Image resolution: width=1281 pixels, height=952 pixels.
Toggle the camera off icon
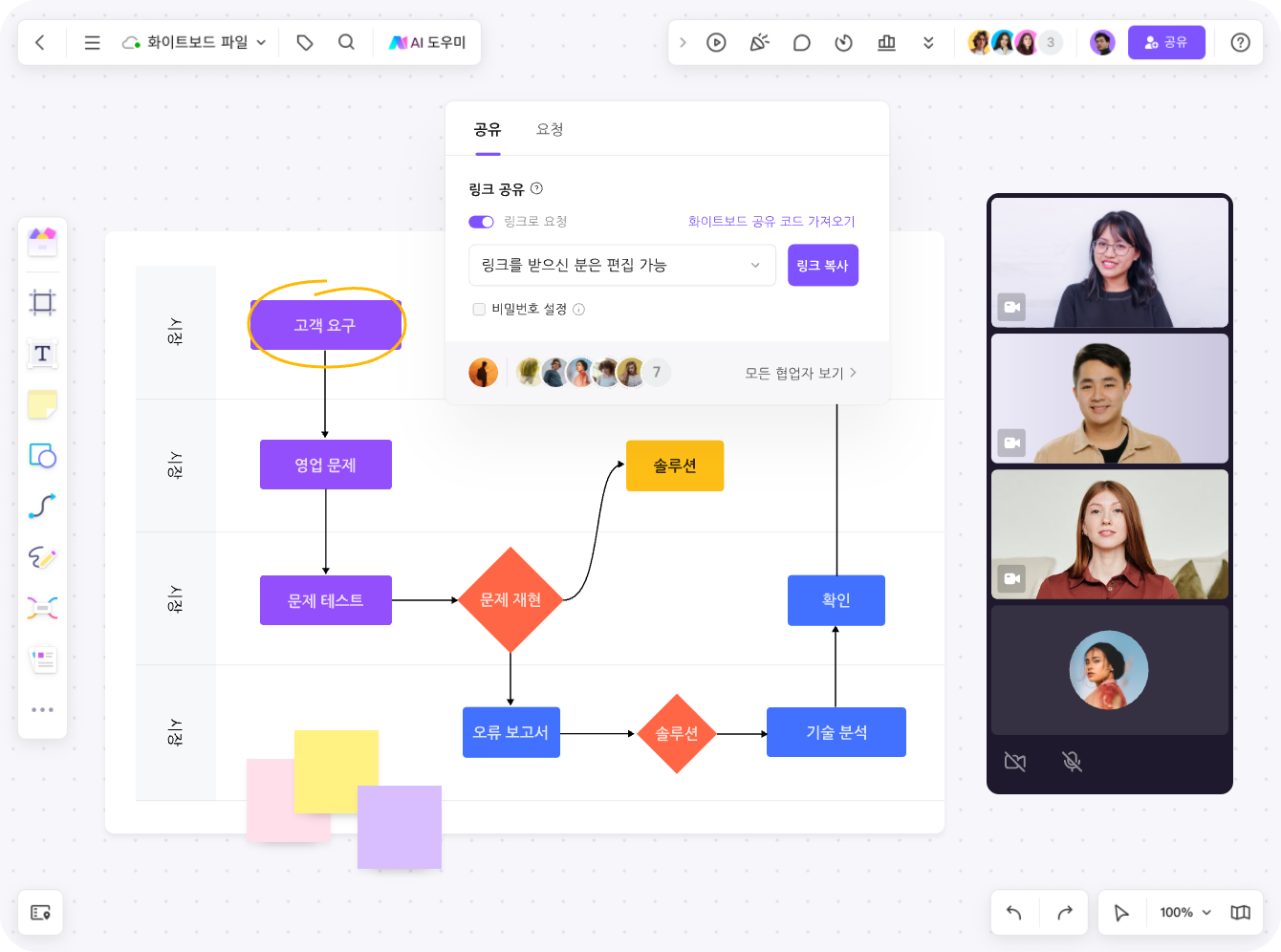1015,762
